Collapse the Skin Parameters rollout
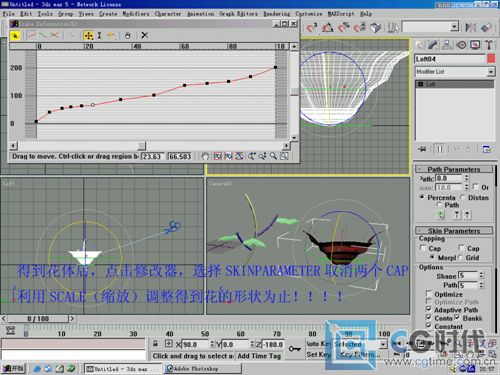Image resolution: width=500 pixels, height=375 pixels. [454, 231]
